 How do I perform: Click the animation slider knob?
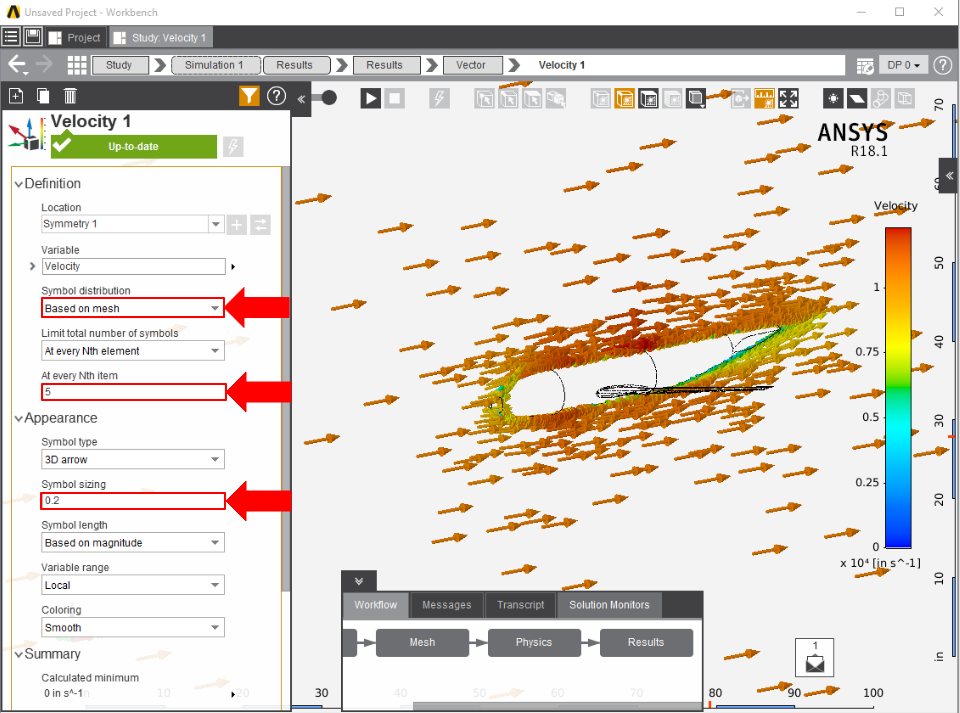[329, 97]
